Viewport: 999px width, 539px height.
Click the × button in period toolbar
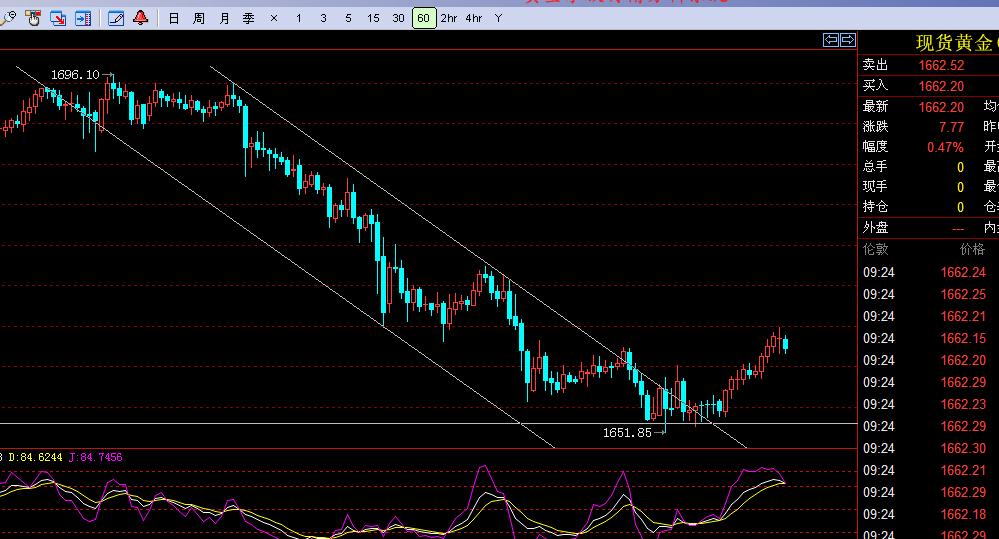coord(274,18)
